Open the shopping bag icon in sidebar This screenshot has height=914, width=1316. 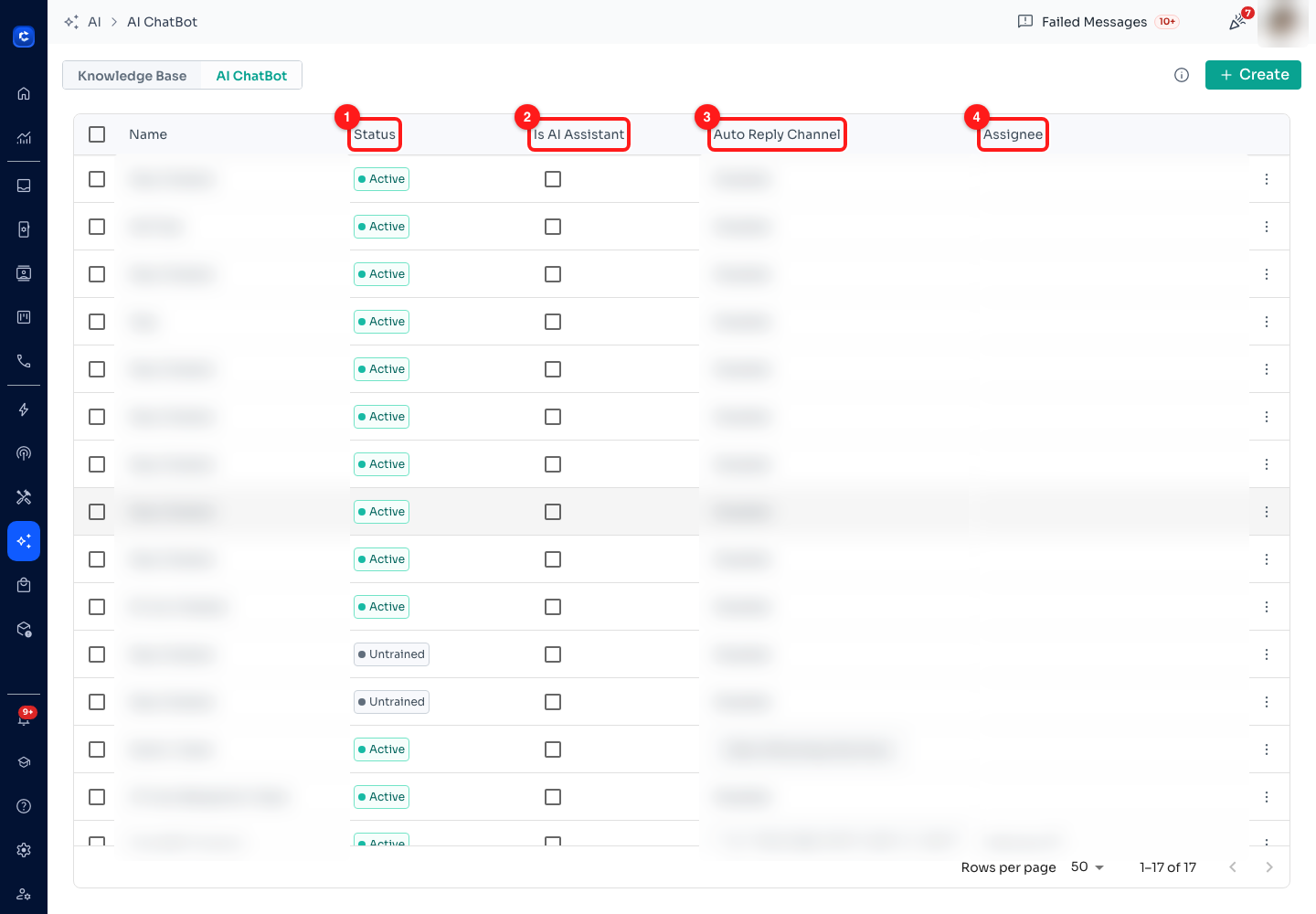[x=24, y=585]
